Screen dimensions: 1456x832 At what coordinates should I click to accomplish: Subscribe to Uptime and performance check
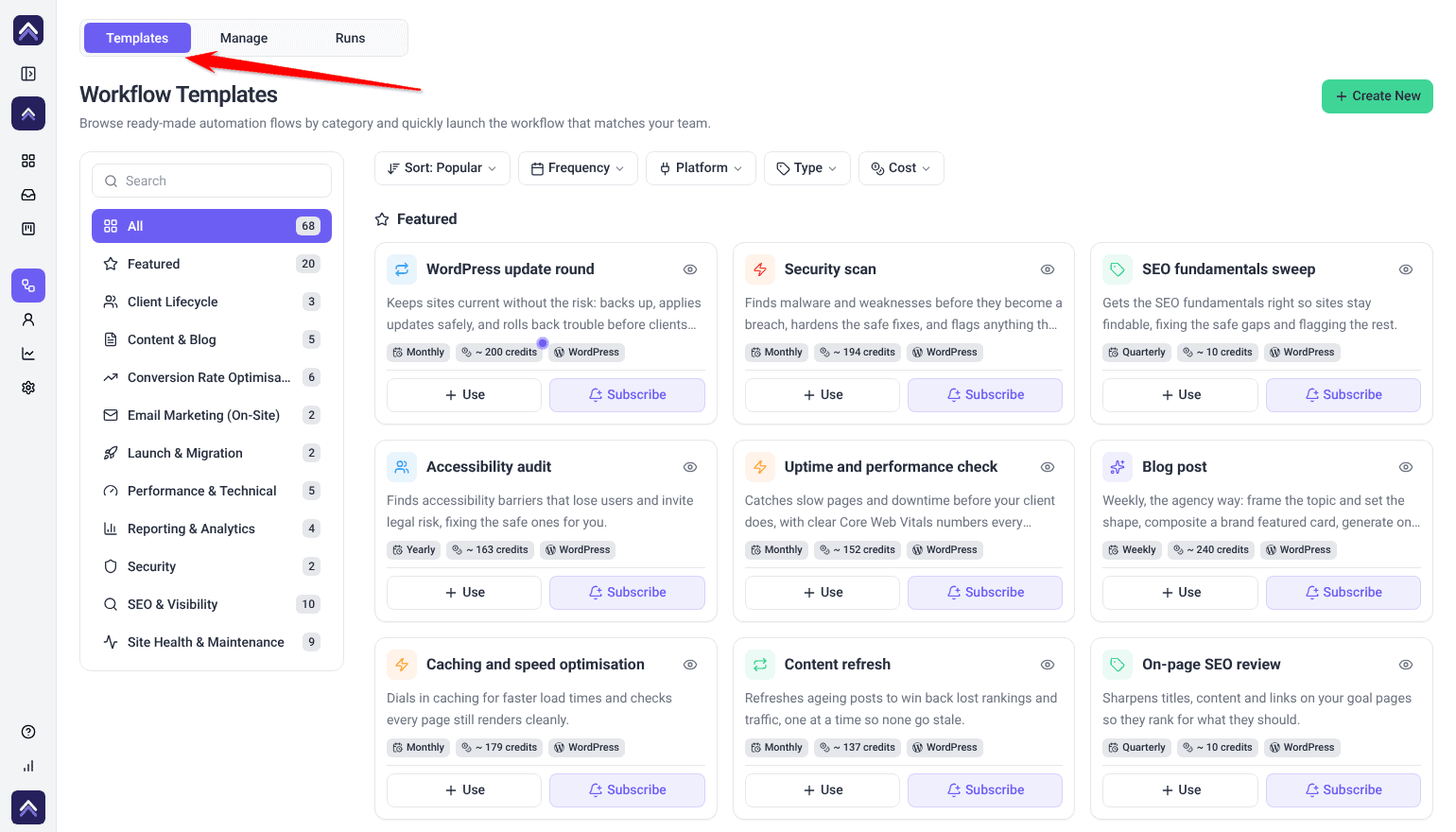[985, 593]
